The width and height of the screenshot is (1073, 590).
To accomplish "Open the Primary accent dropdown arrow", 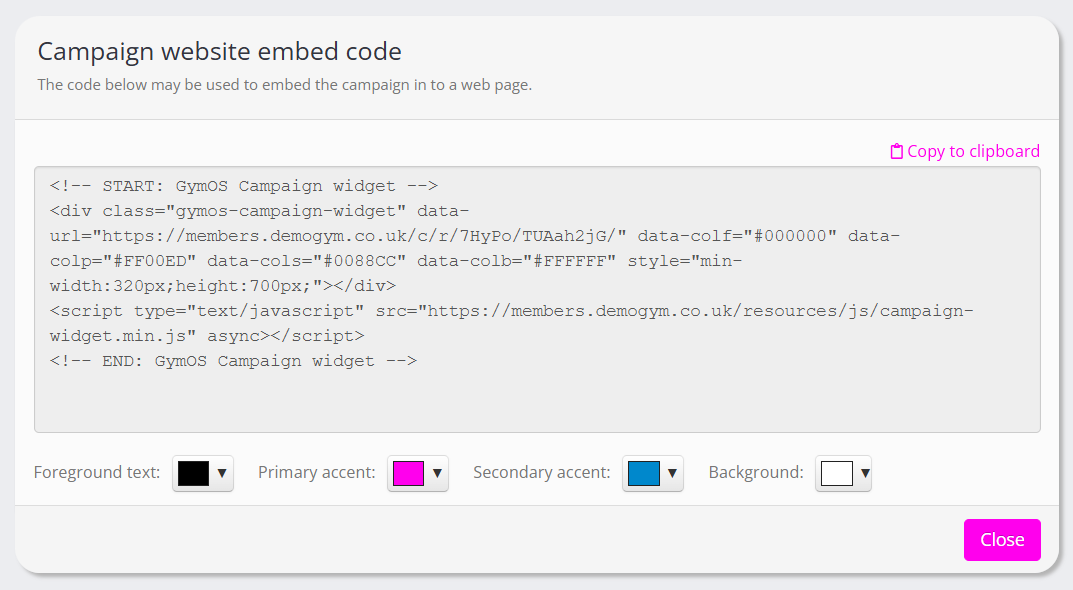I will 437,473.
